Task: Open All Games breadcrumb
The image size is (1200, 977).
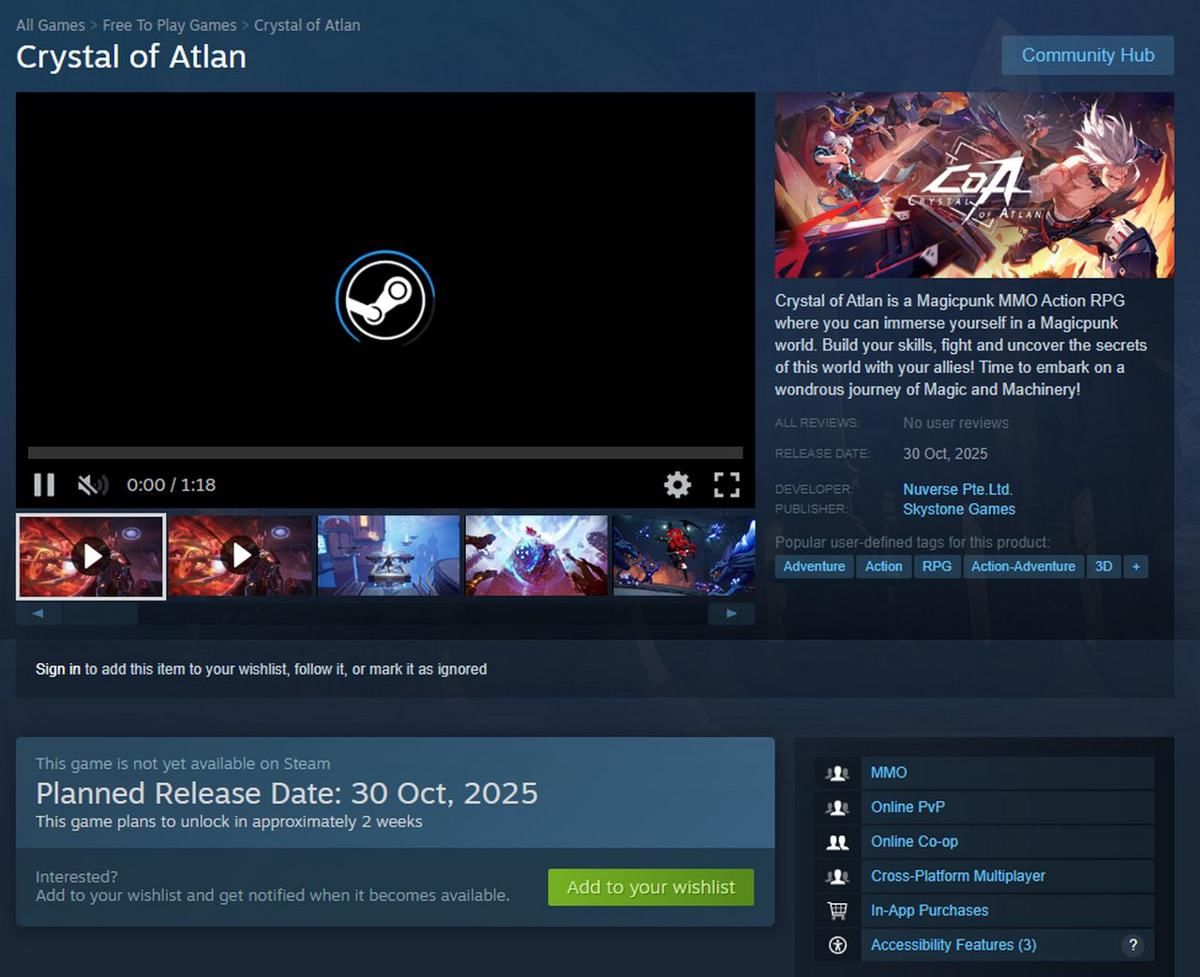Action: 50,25
